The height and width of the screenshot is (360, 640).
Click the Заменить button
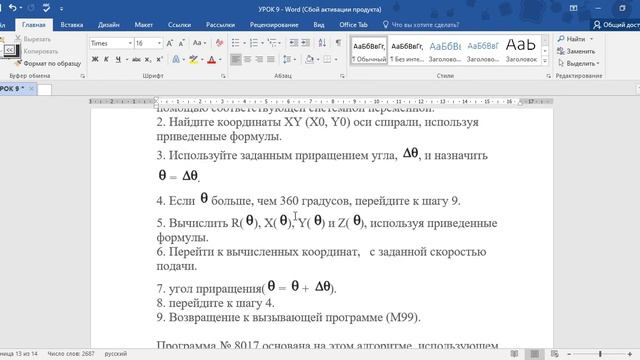[x=576, y=51]
